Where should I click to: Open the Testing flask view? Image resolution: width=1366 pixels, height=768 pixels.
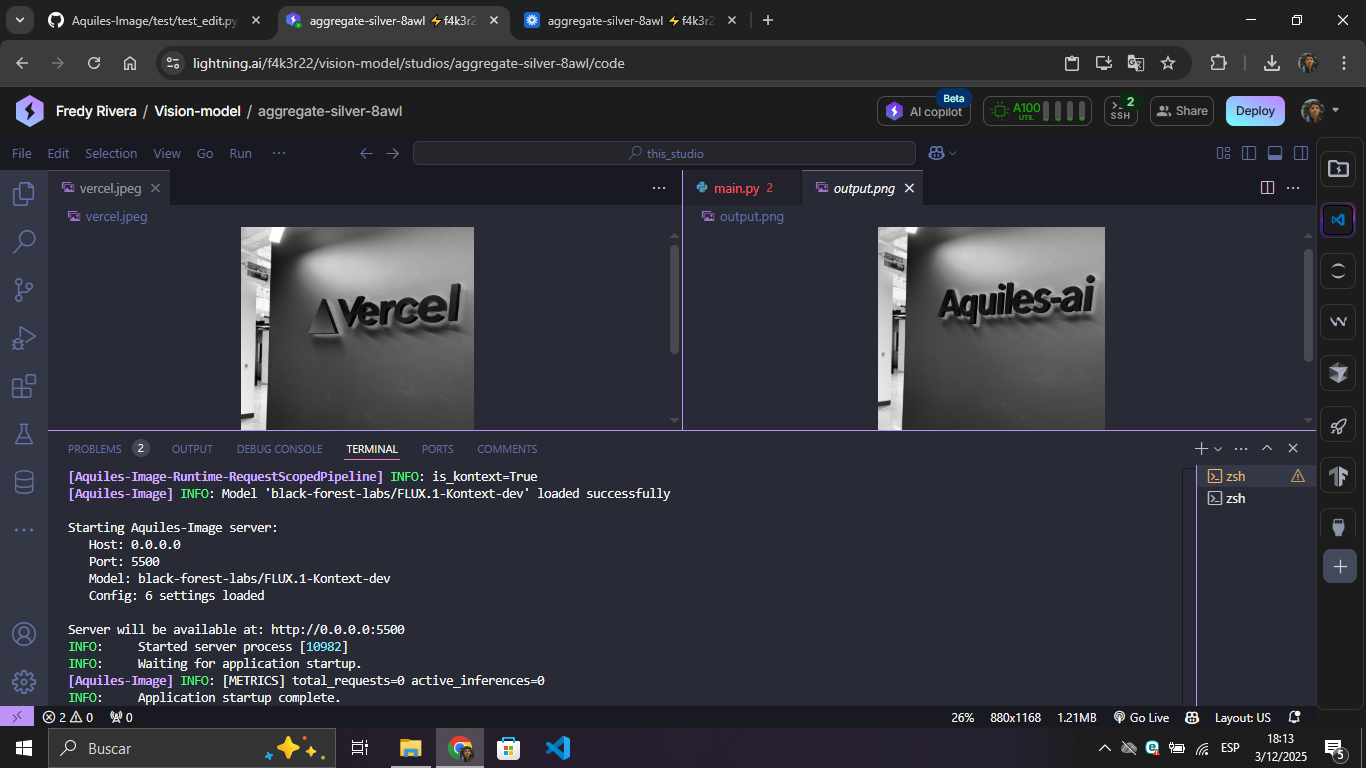click(24, 433)
